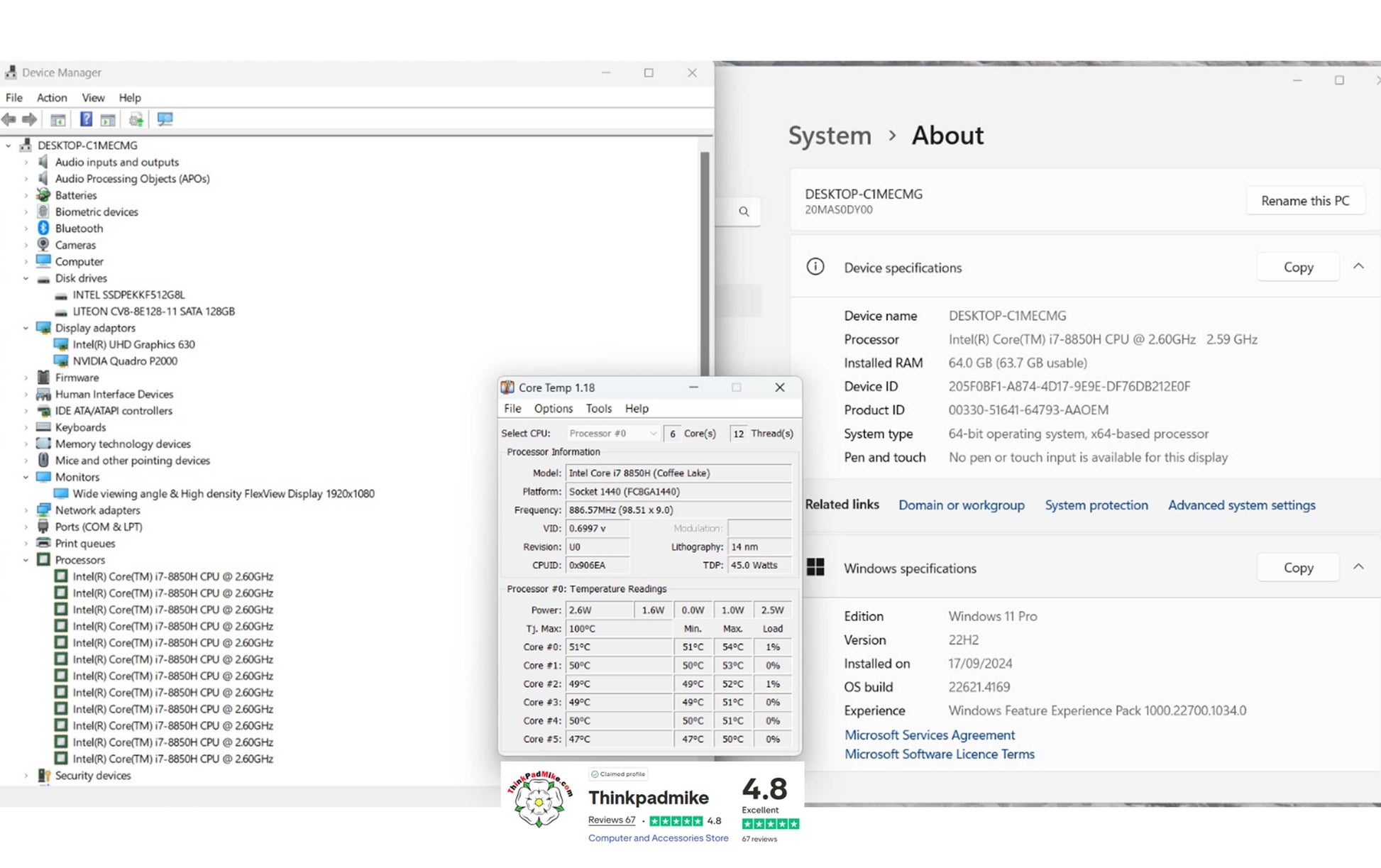
Task: Click the blue Help question-mark toolbar icon
Action: point(86,119)
